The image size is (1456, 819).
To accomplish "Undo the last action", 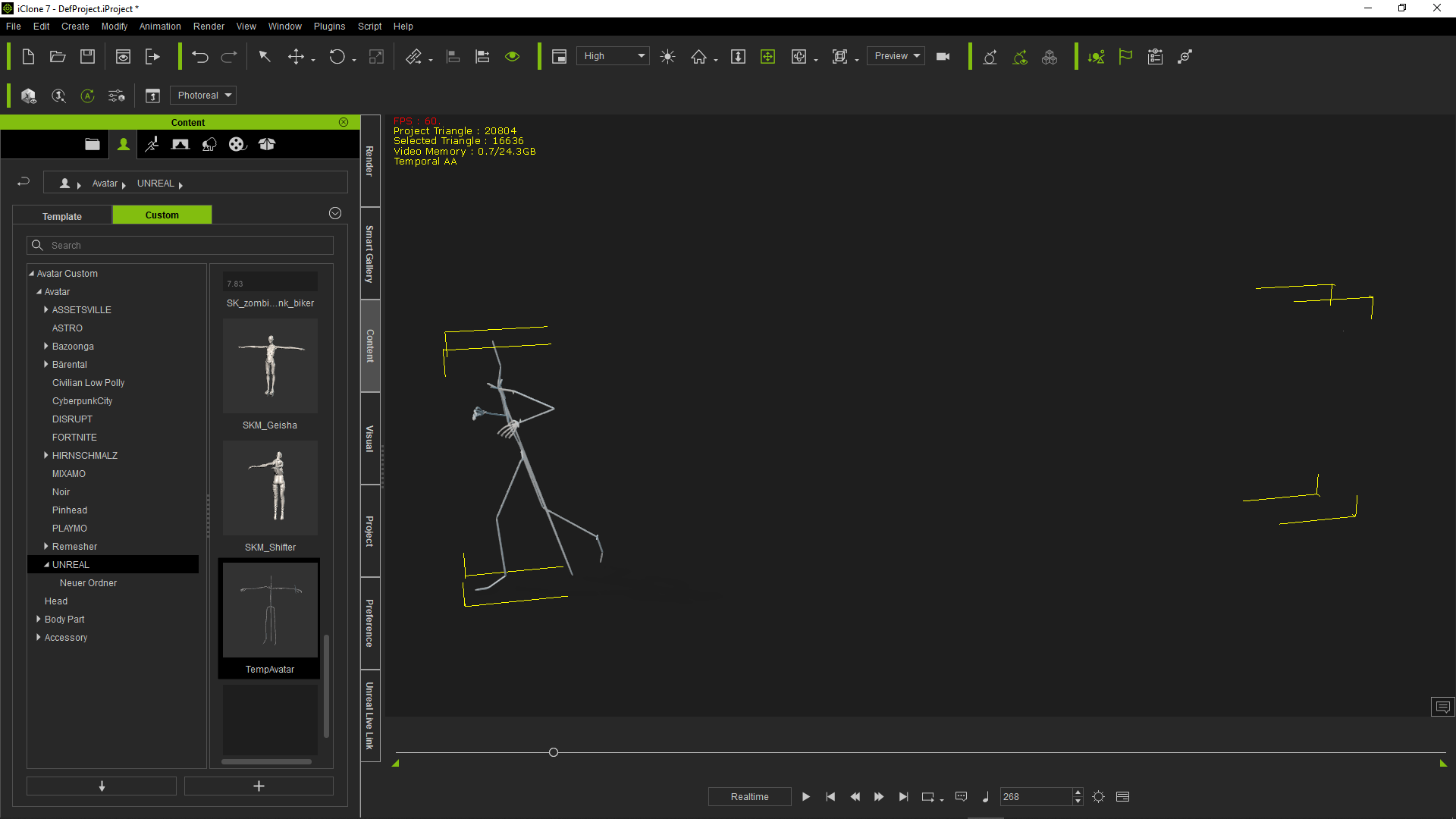I will [199, 57].
